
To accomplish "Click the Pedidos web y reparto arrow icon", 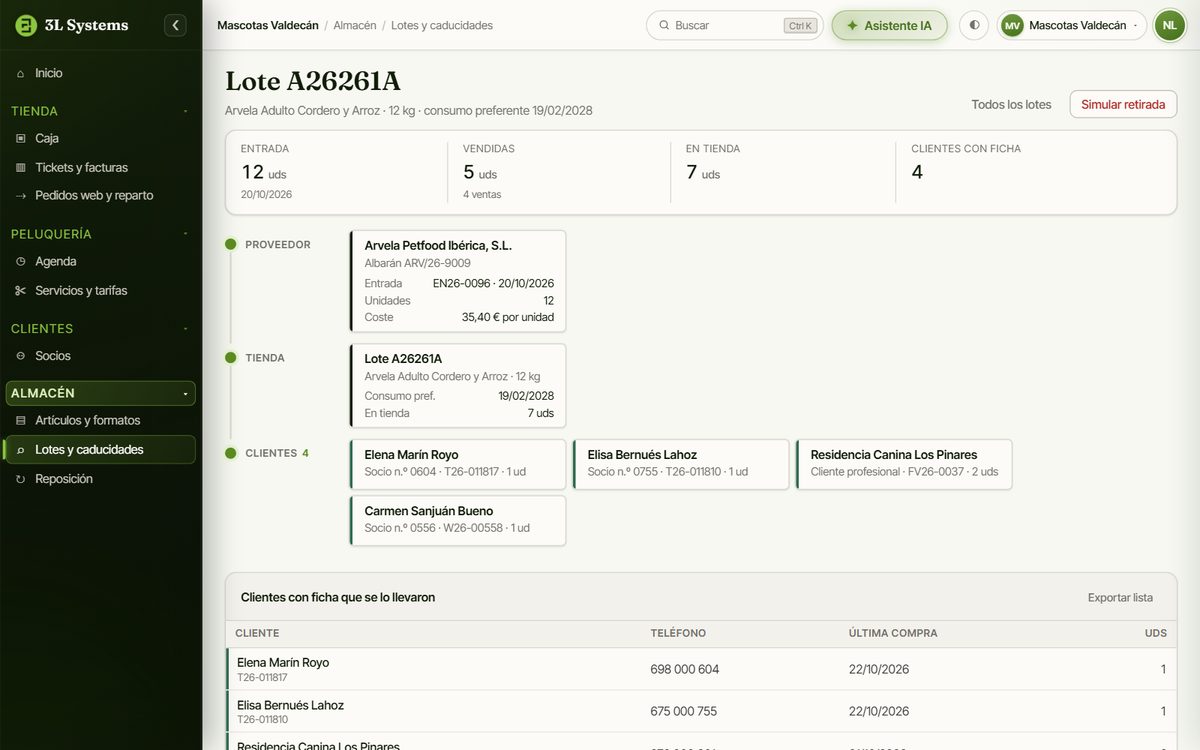I will (21, 195).
